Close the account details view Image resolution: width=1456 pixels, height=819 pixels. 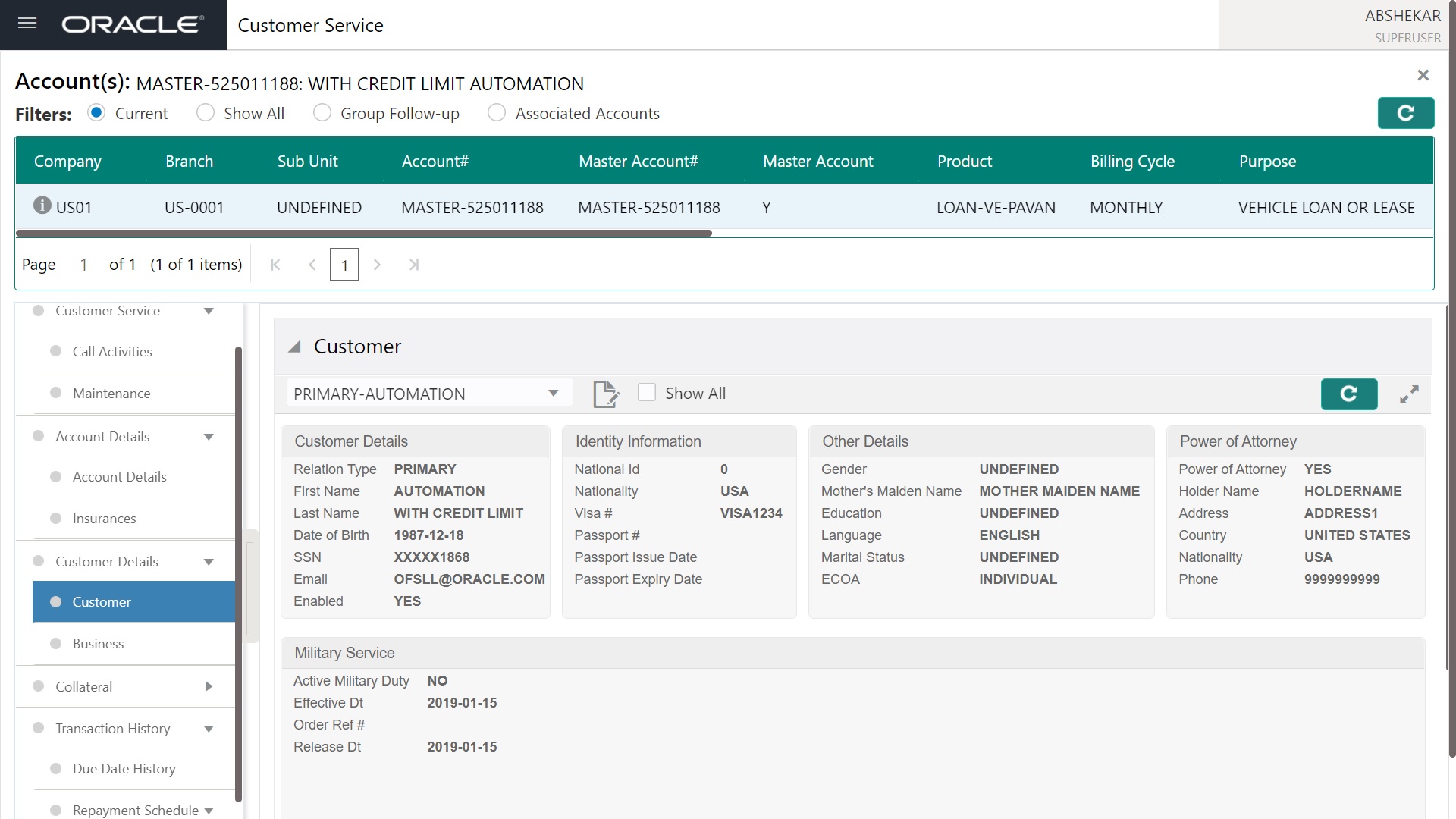[1423, 75]
